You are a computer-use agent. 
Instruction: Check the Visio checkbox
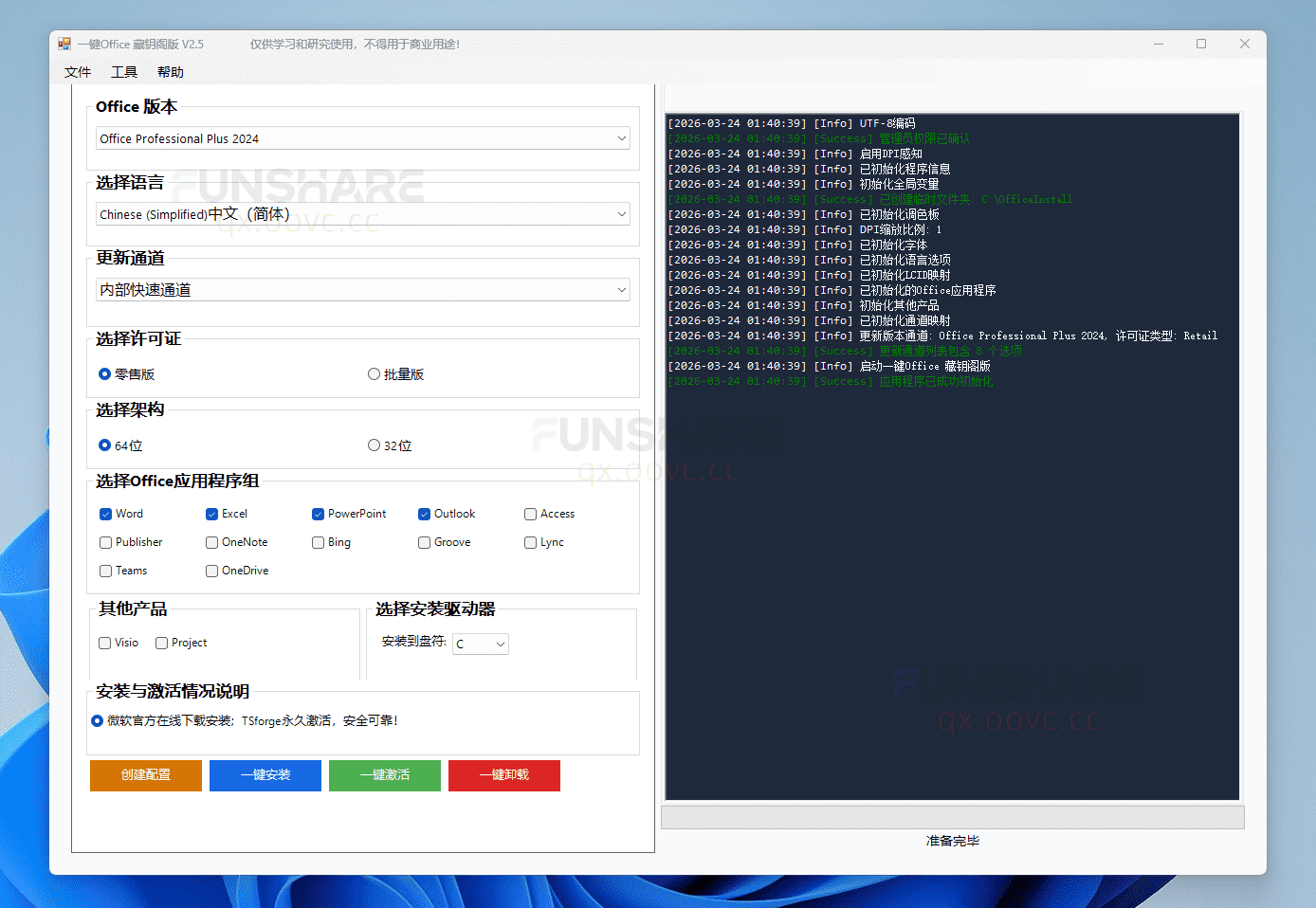pyautogui.click(x=104, y=643)
